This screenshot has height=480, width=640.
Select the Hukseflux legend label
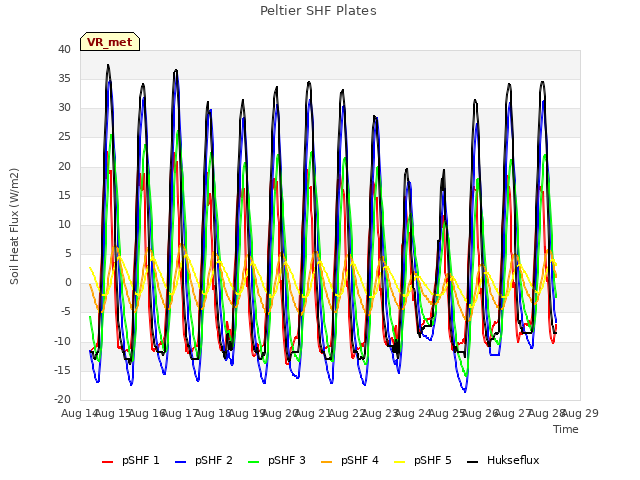coord(513,460)
